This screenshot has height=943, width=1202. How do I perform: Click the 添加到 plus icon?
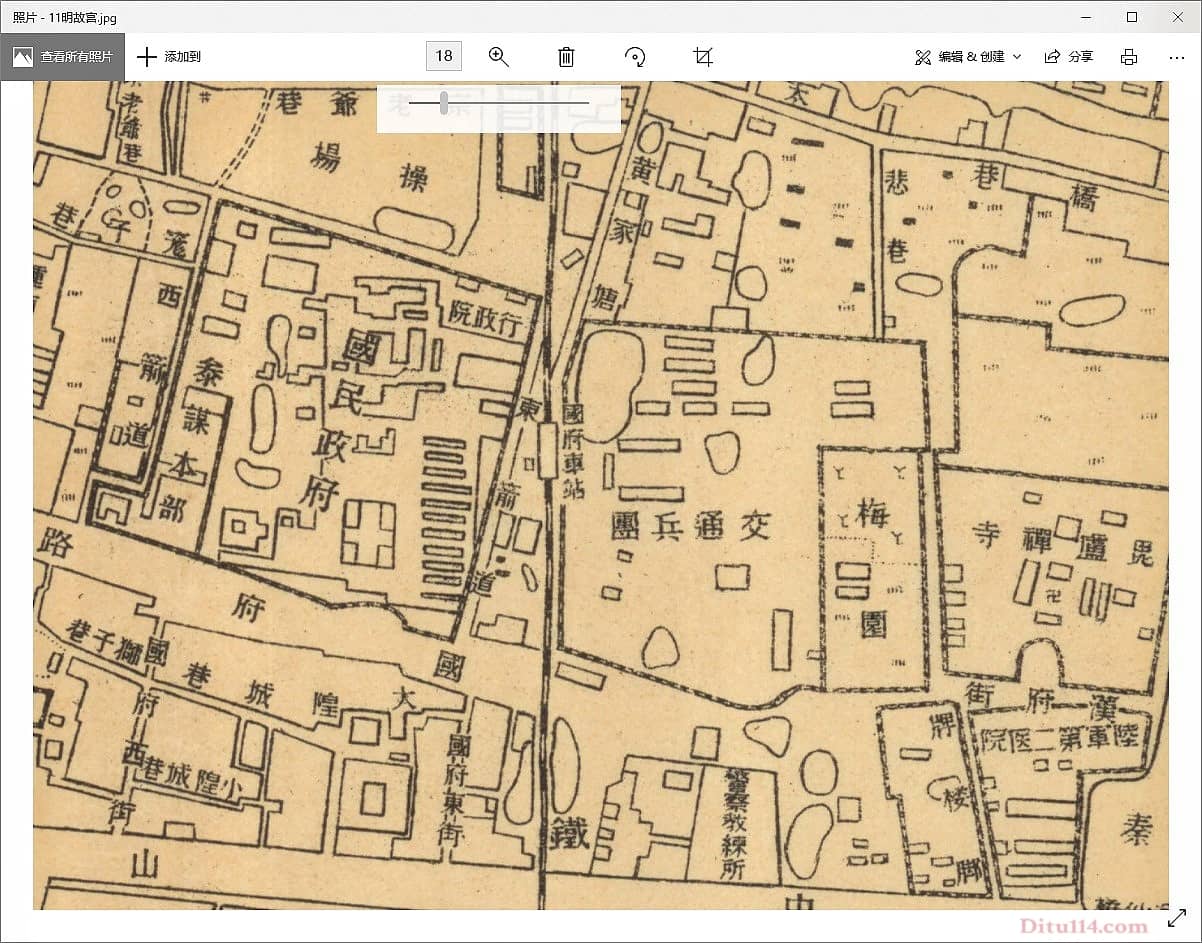point(147,57)
